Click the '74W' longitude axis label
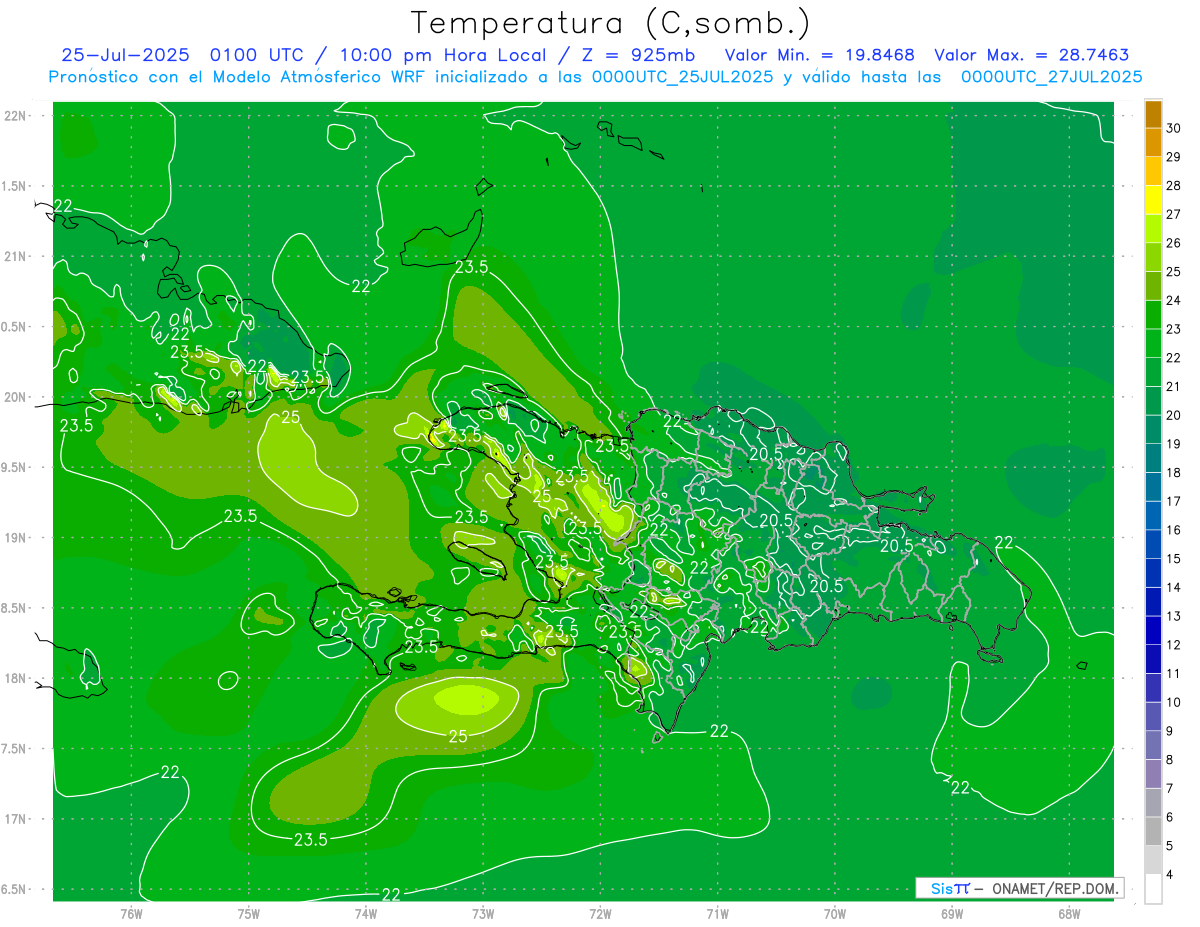 366,913
